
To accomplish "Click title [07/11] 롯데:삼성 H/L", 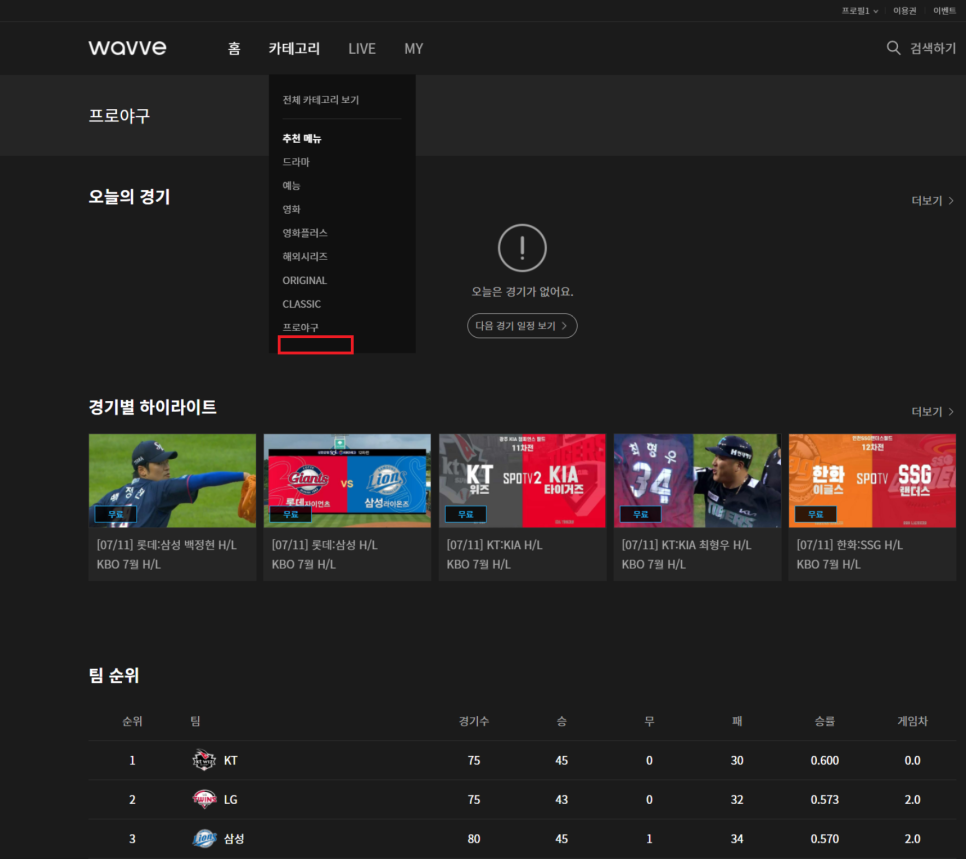I will click(325, 545).
